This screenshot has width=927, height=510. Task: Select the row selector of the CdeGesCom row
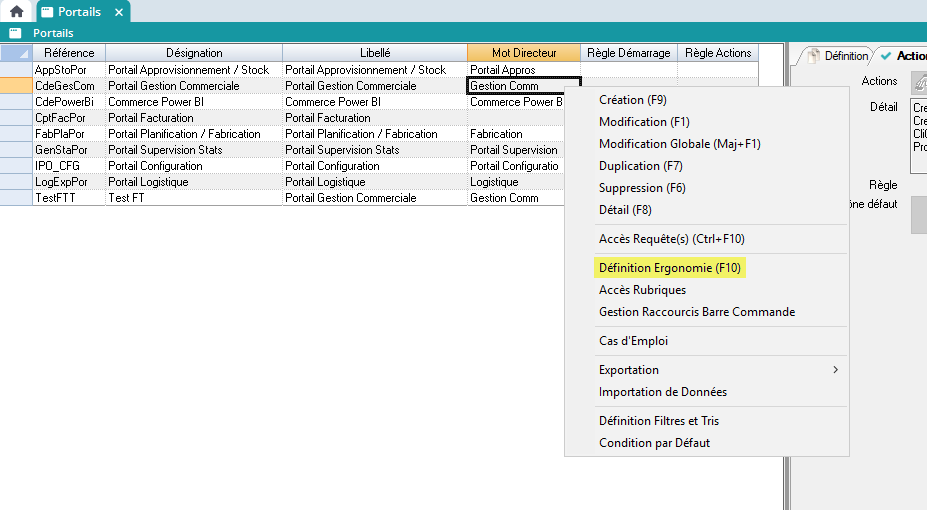(x=16, y=86)
